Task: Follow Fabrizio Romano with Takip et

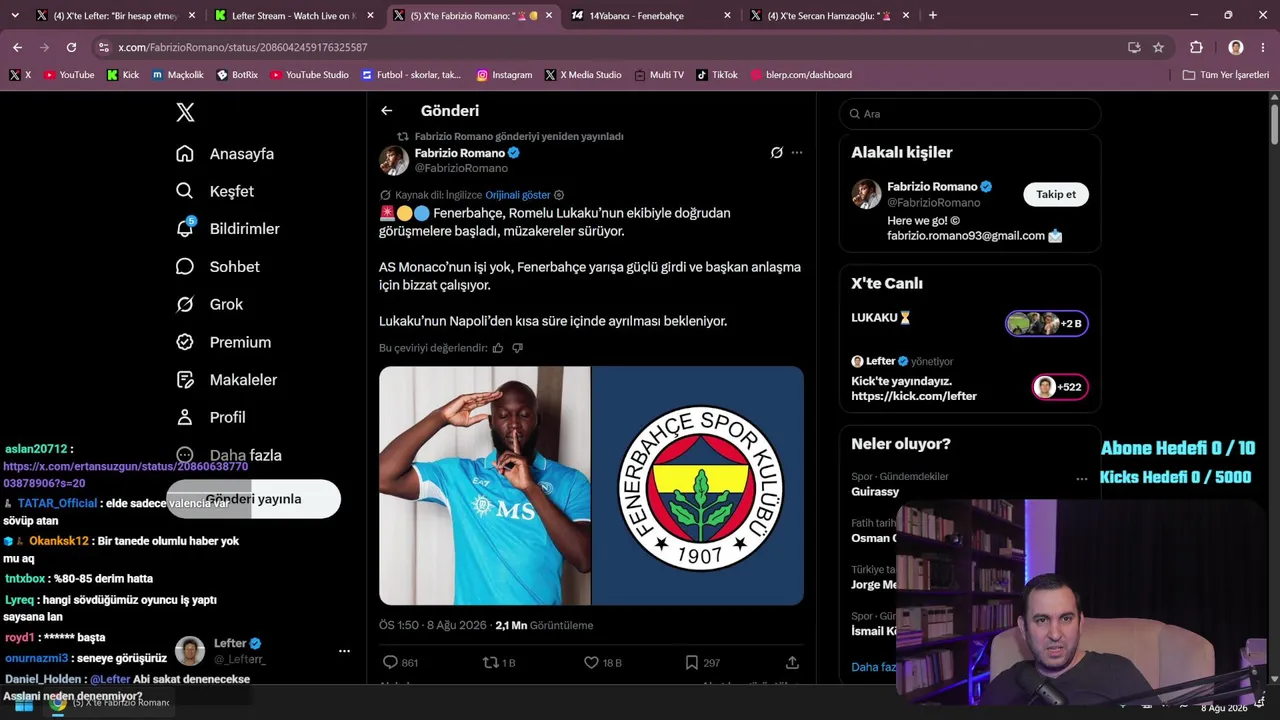Action: (x=1056, y=194)
